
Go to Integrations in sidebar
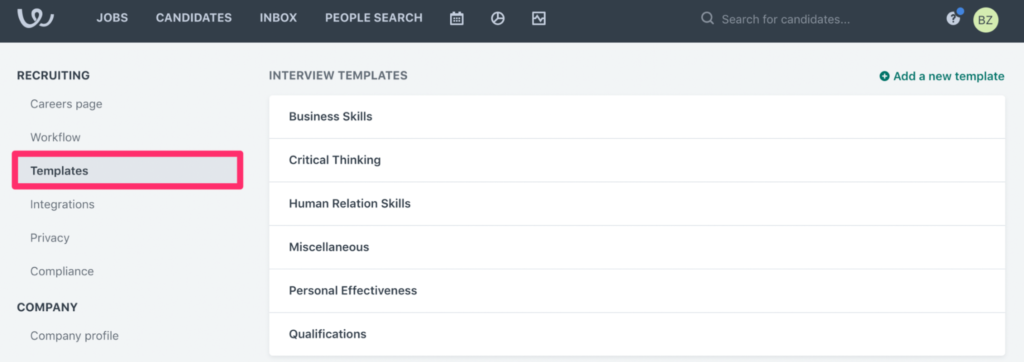tap(62, 205)
